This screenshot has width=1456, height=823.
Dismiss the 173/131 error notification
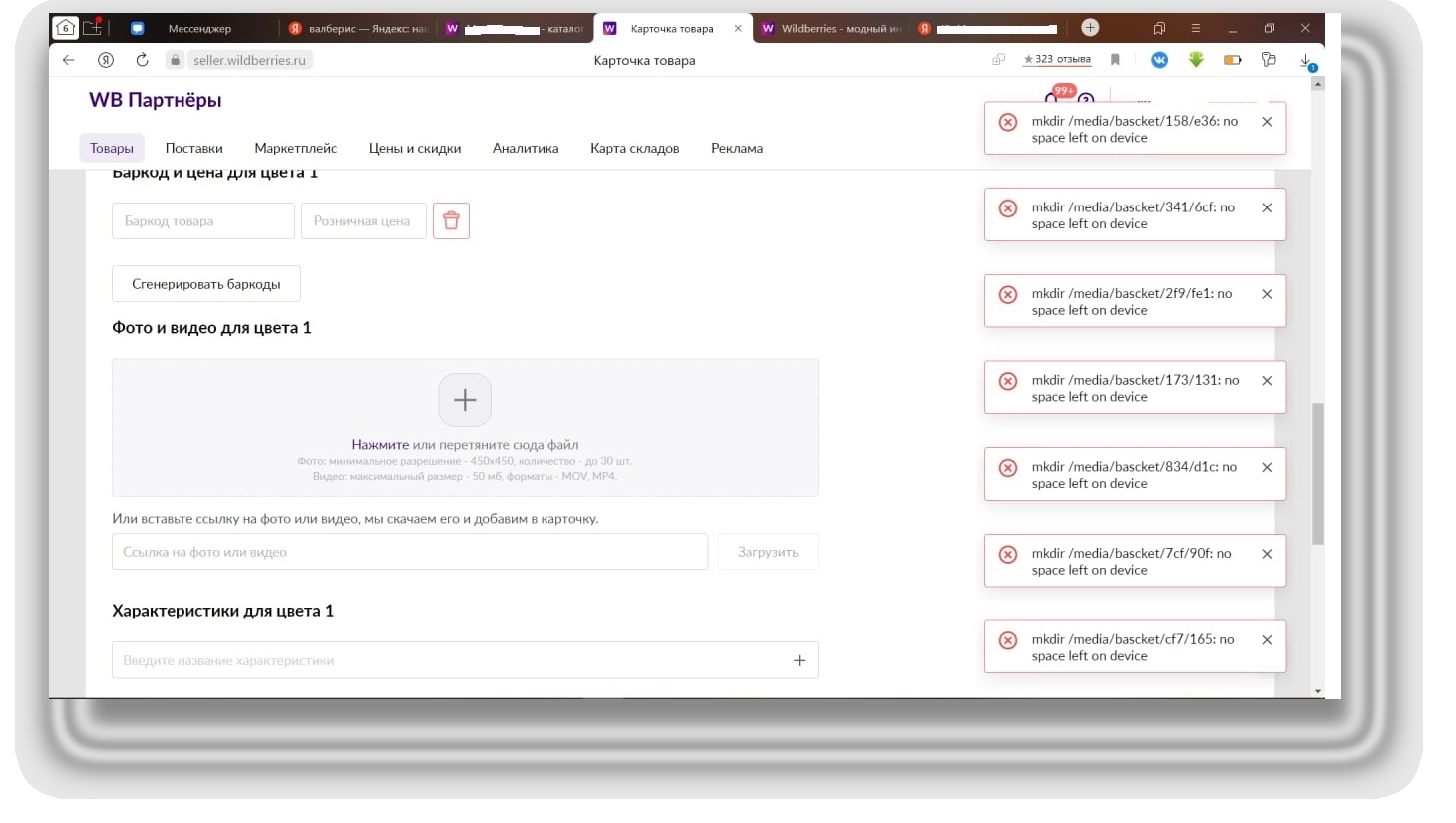point(1267,381)
